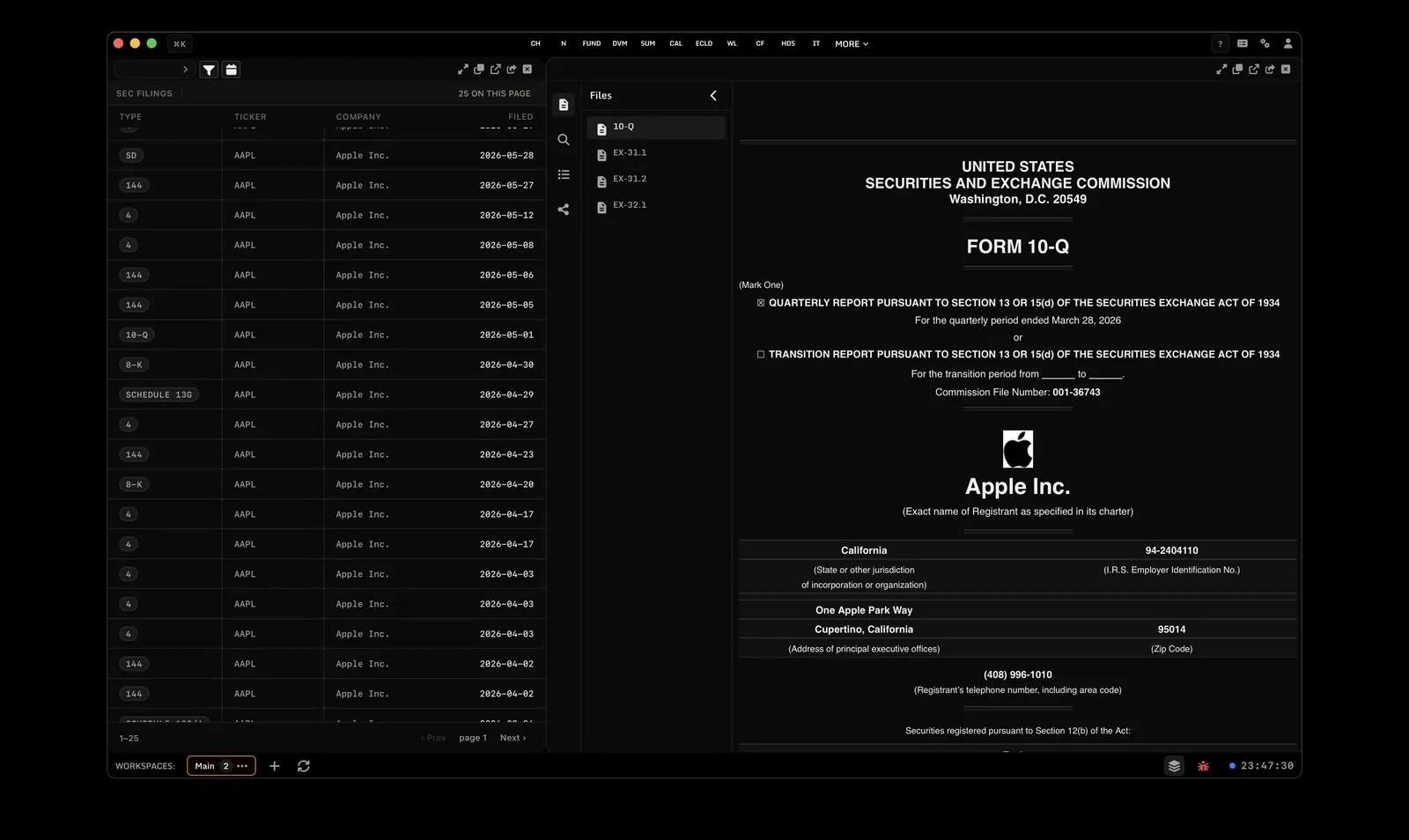Show the Files sidebar document icon
This screenshot has width=1409, height=840.
click(564, 105)
